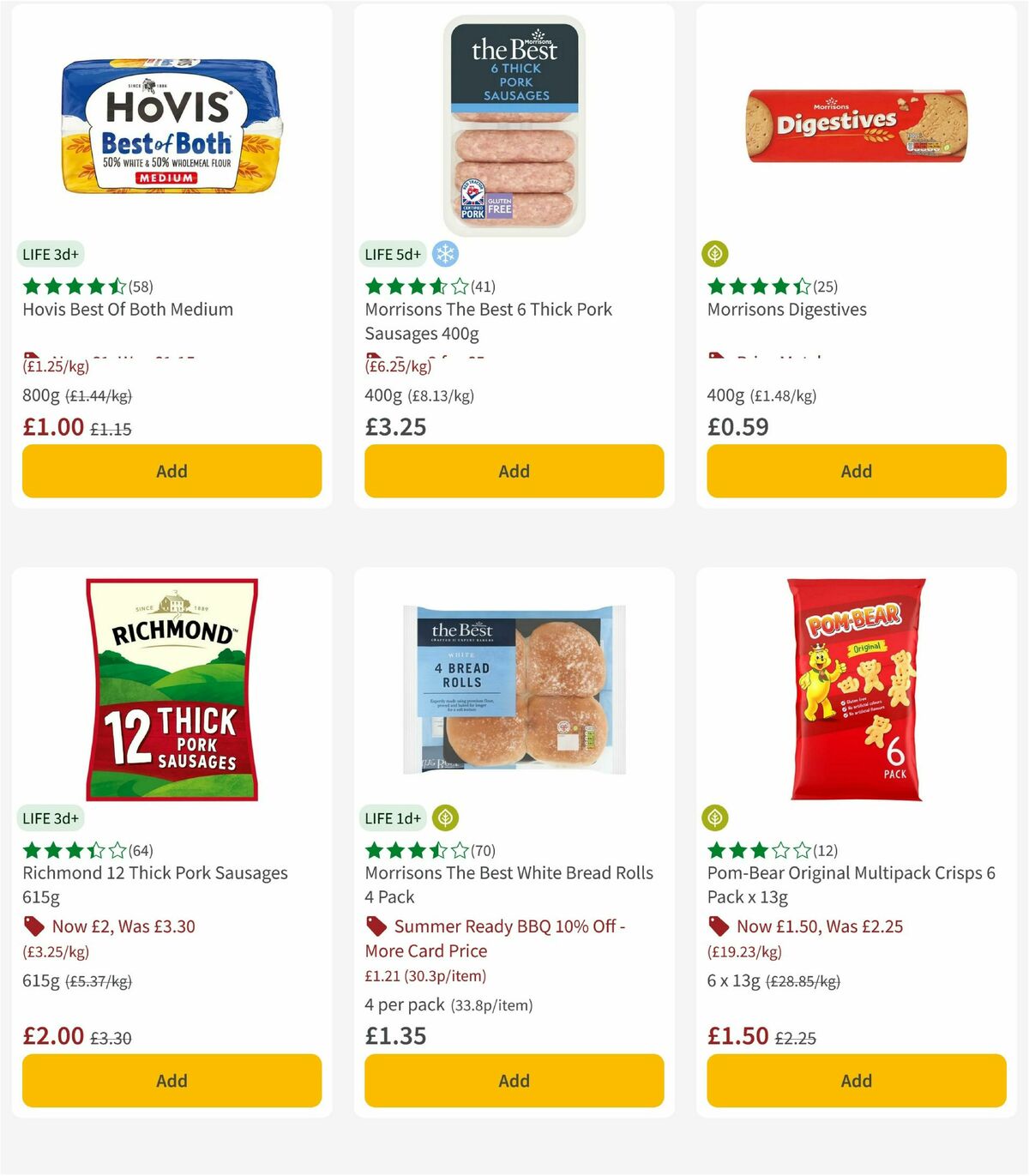Select the Richmond 12 Thick Pork Sausages title

[153, 884]
